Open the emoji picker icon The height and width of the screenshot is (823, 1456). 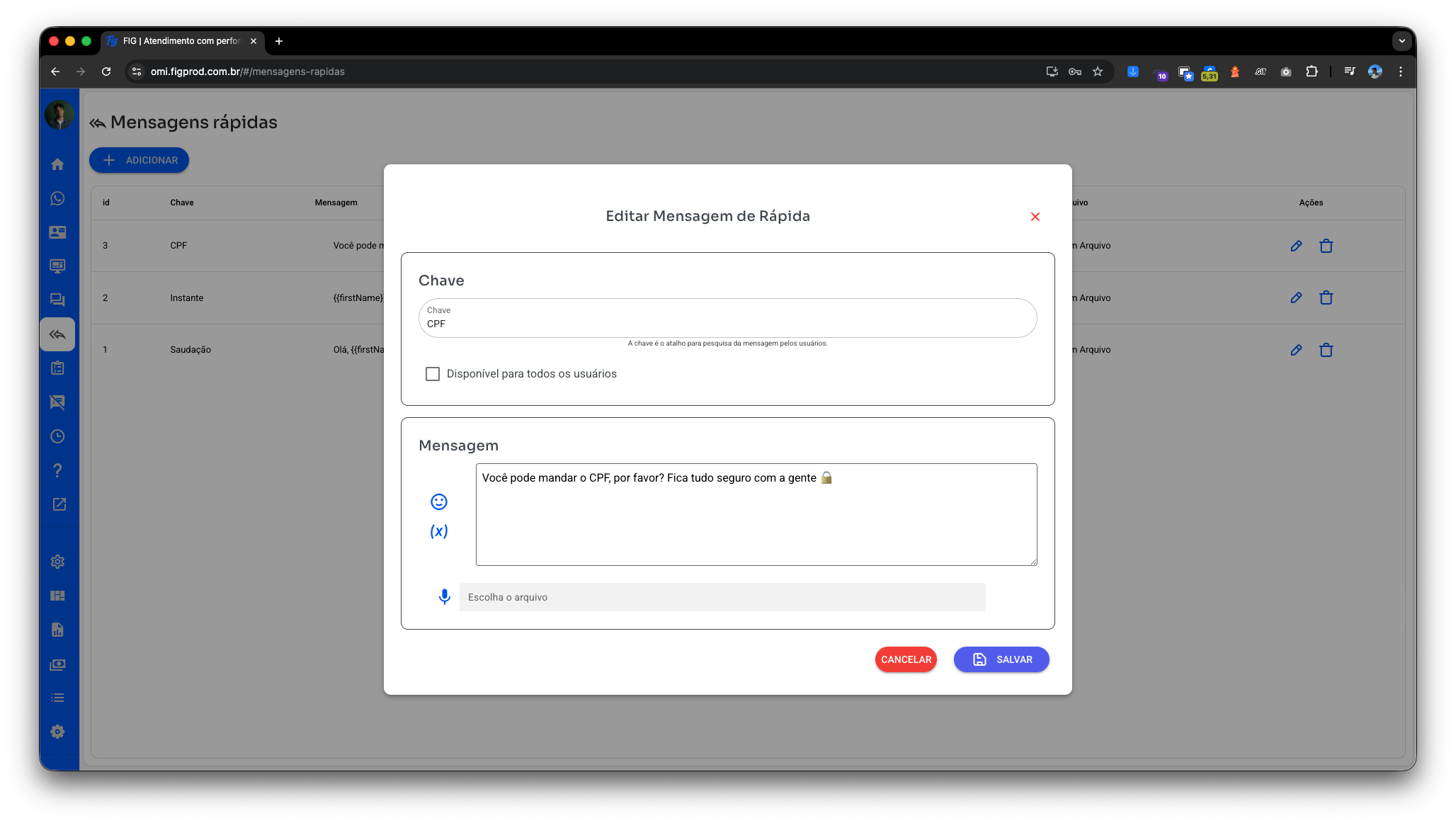[439, 502]
